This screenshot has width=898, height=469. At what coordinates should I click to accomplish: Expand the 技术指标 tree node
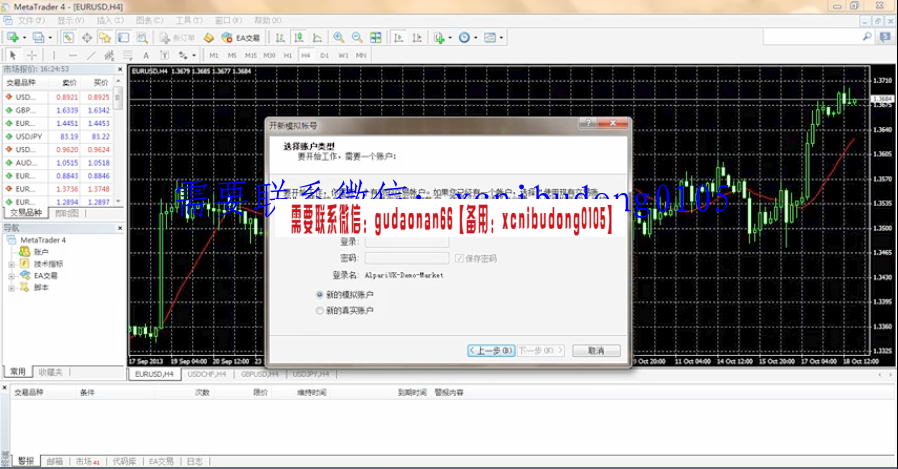point(11,265)
